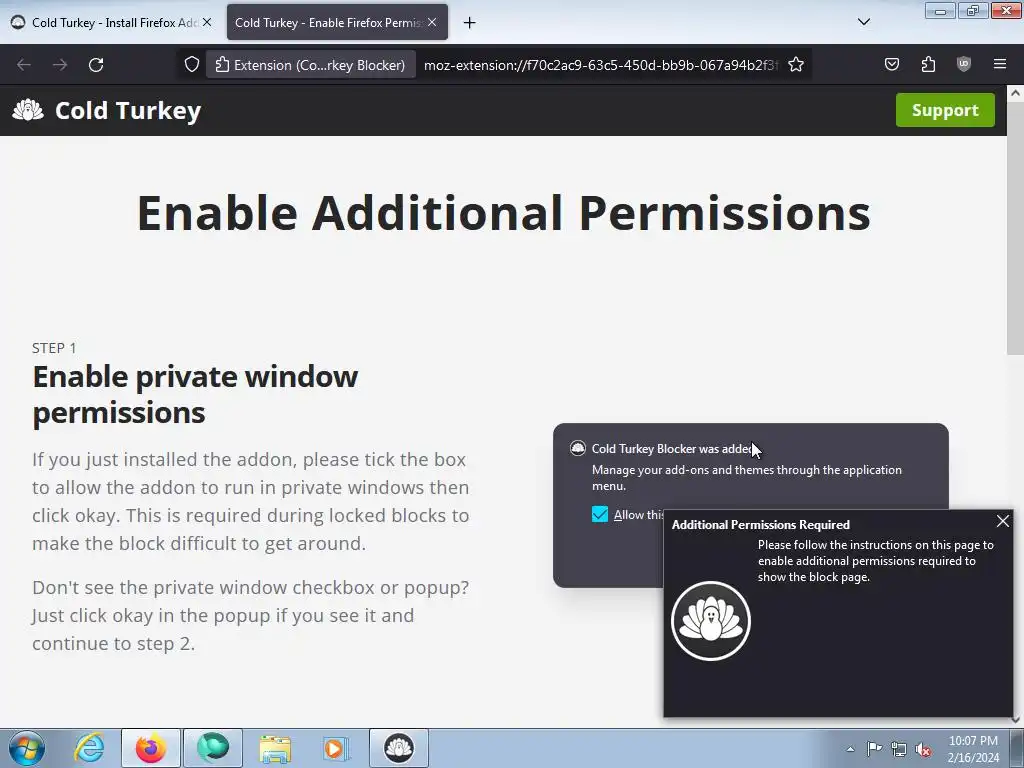Screen dimensions: 1024x768
Task: Click the Cold Turkey Blocker was added popup icon
Action: pyautogui.click(x=577, y=448)
